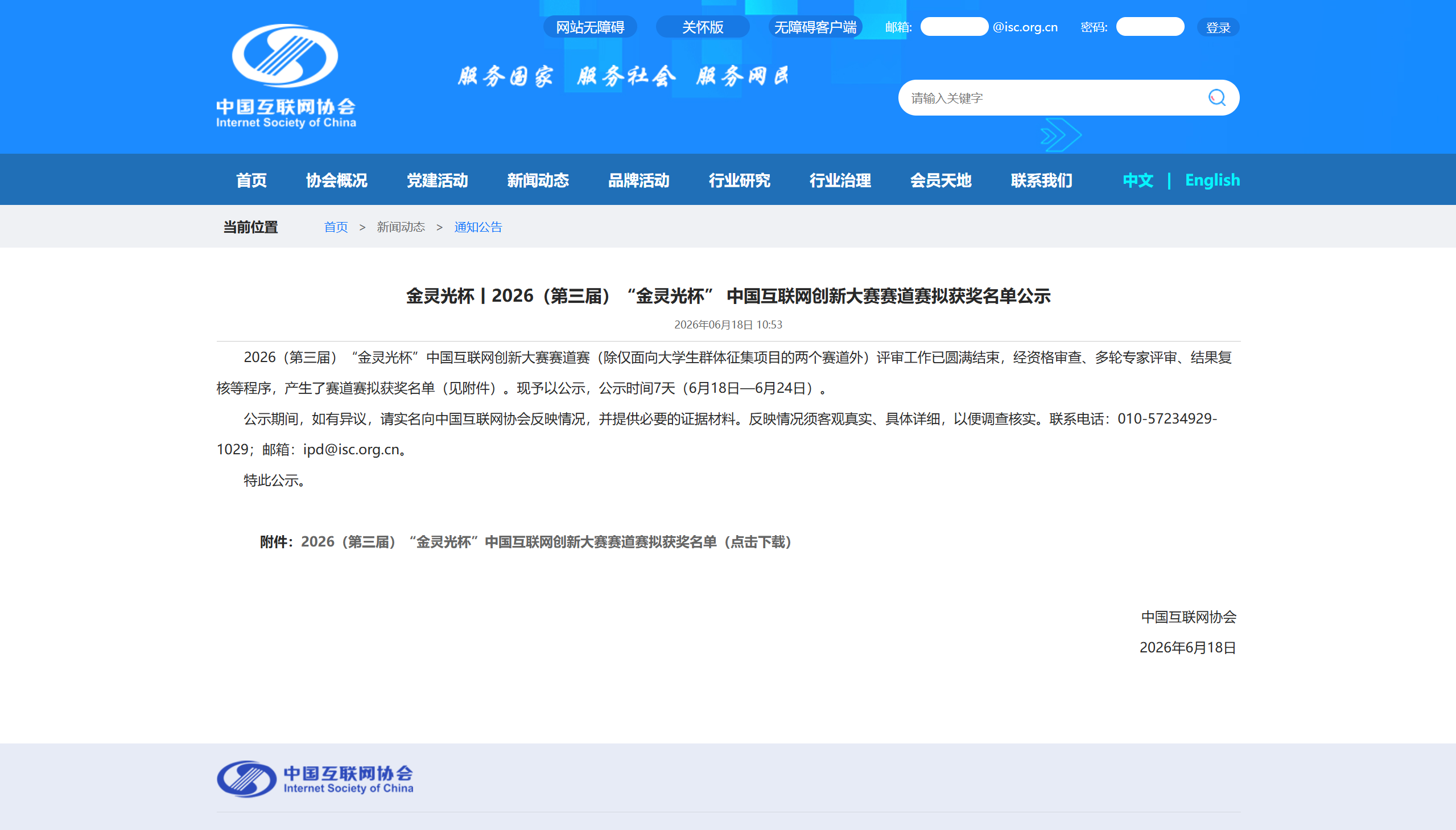Click the 服务国家 服务社会 服务网民 slogan
This screenshot has width=1456, height=830.
click(623, 76)
